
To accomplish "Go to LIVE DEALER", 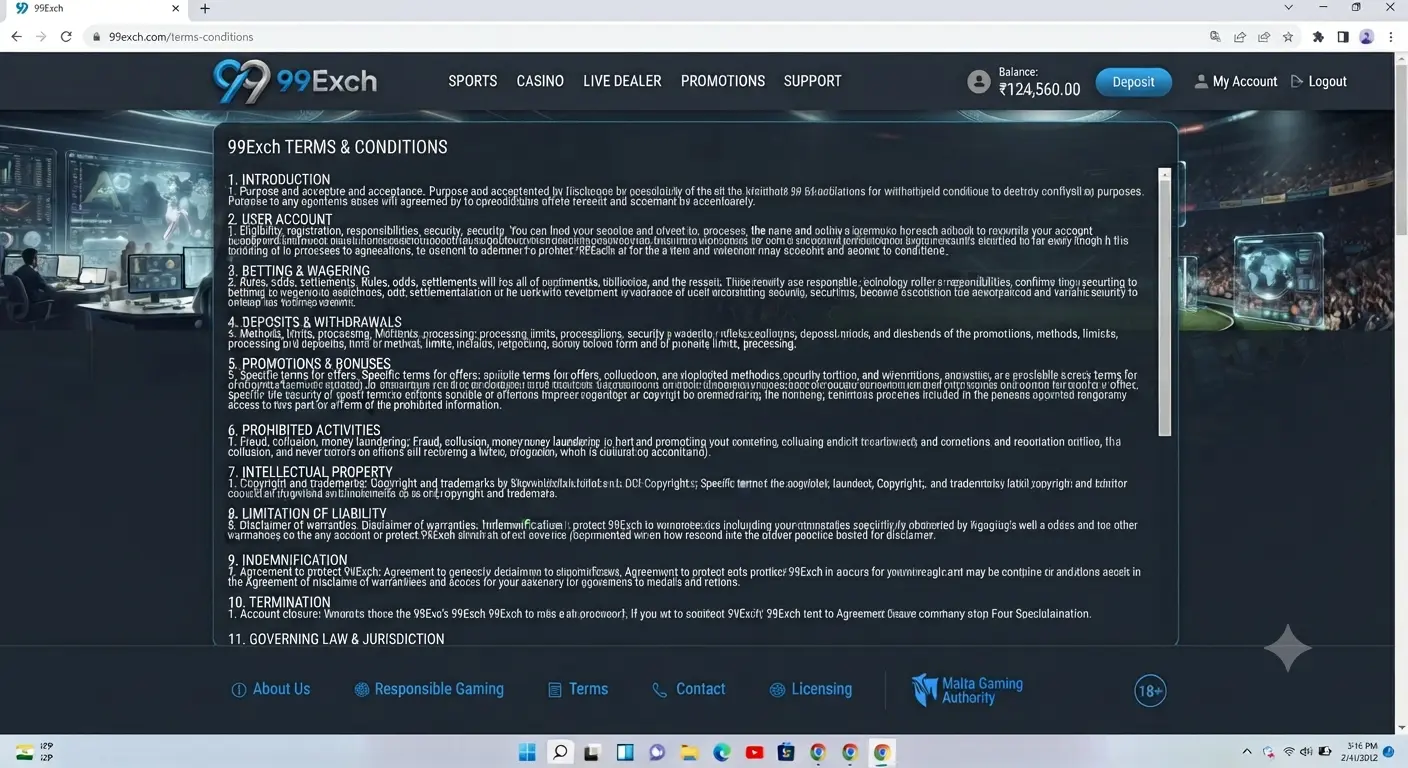I will pos(622,81).
